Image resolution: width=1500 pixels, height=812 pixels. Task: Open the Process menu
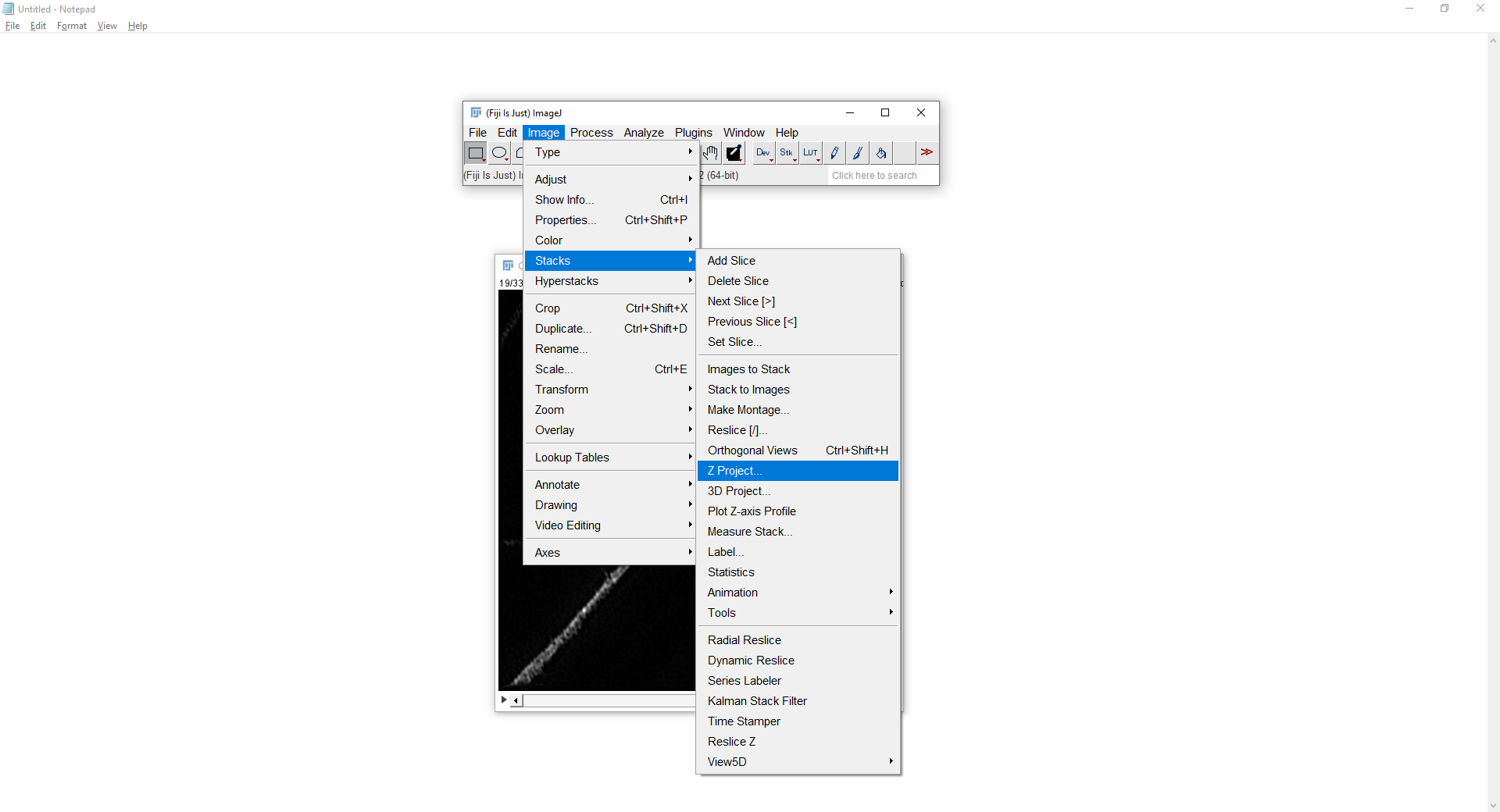coord(591,133)
